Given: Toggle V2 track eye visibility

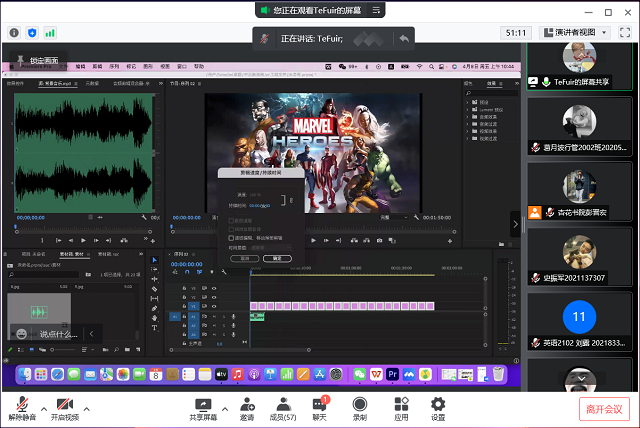Looking at the screenshot, I should [214, 297].
